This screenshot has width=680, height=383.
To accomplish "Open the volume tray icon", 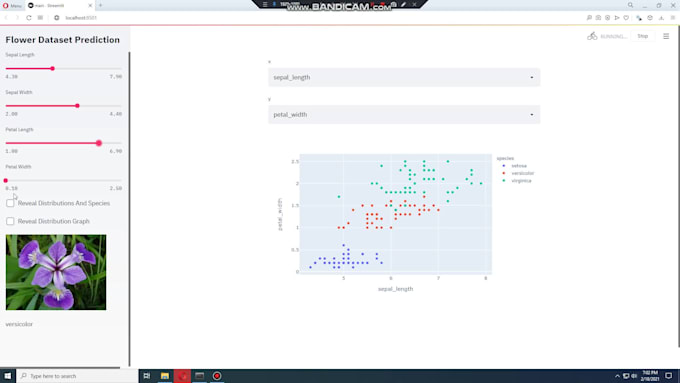I will point(634,376).
